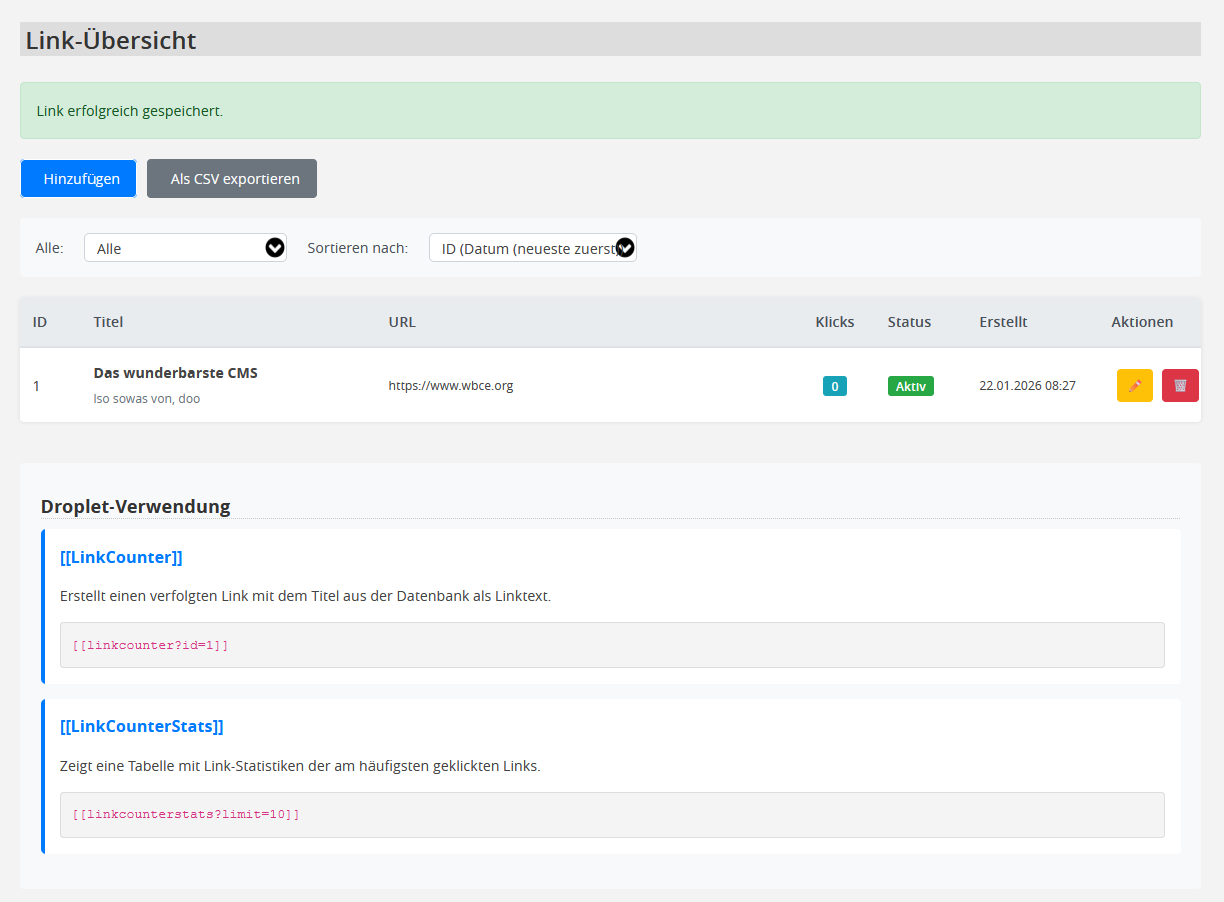Click the Erstellt column header

pyautogui.click(x=1003, y=322)
